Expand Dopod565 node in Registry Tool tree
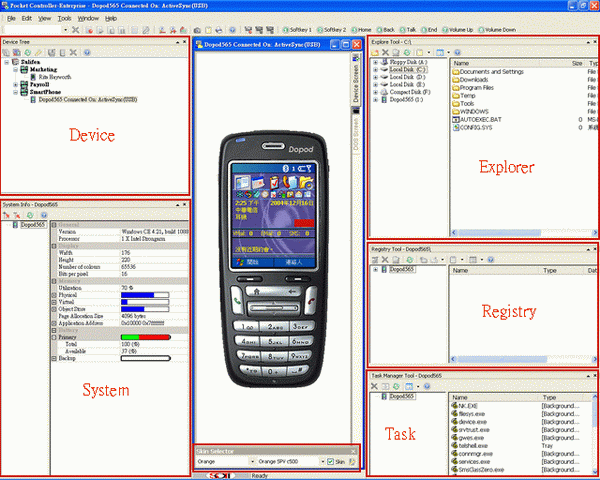600x480 pixels. tap(375, 270)
